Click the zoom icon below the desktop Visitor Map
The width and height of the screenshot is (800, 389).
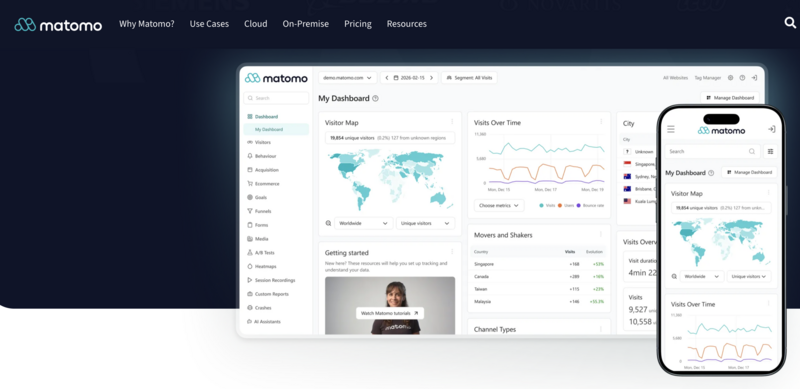[328, 223]
